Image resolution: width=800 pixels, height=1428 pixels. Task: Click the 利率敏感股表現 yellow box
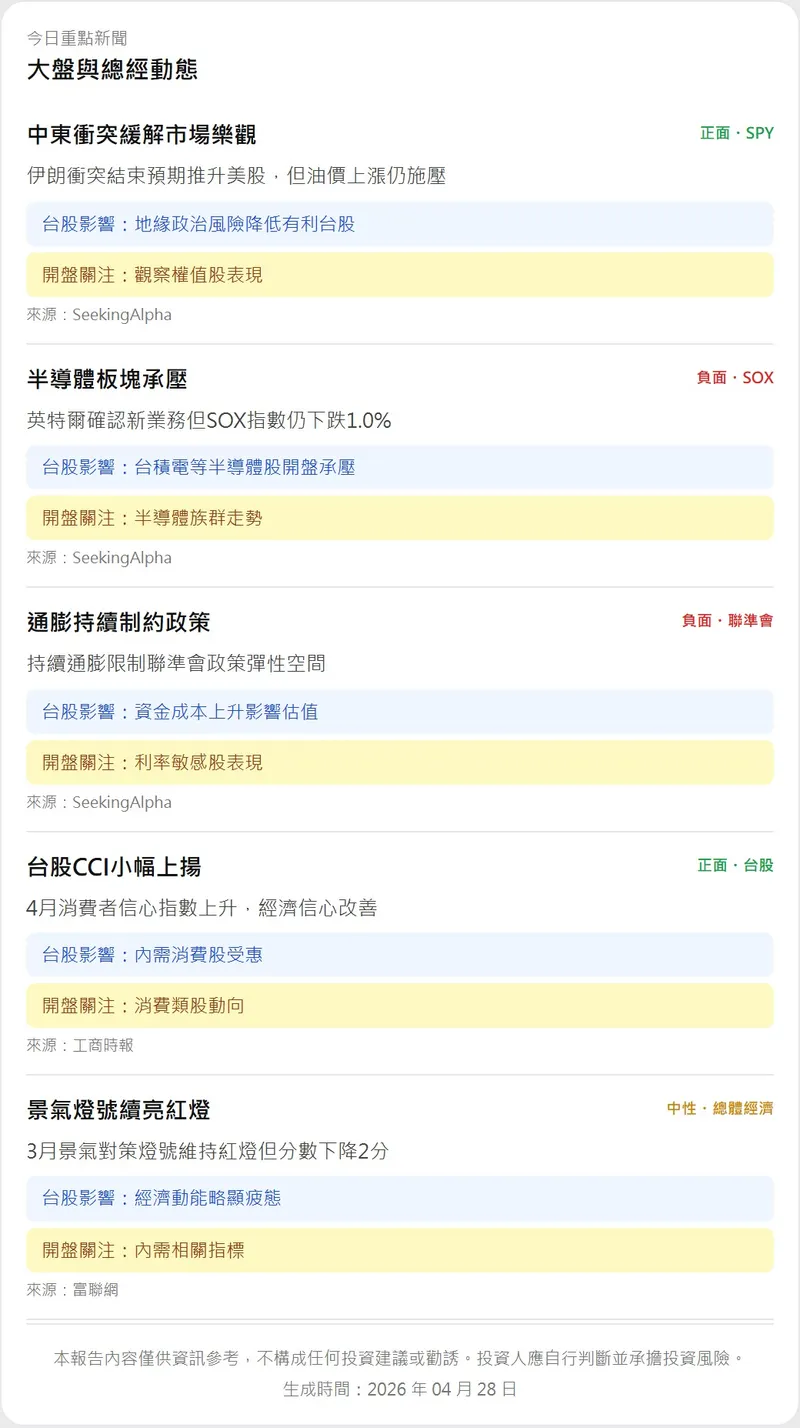coord(399,762)
